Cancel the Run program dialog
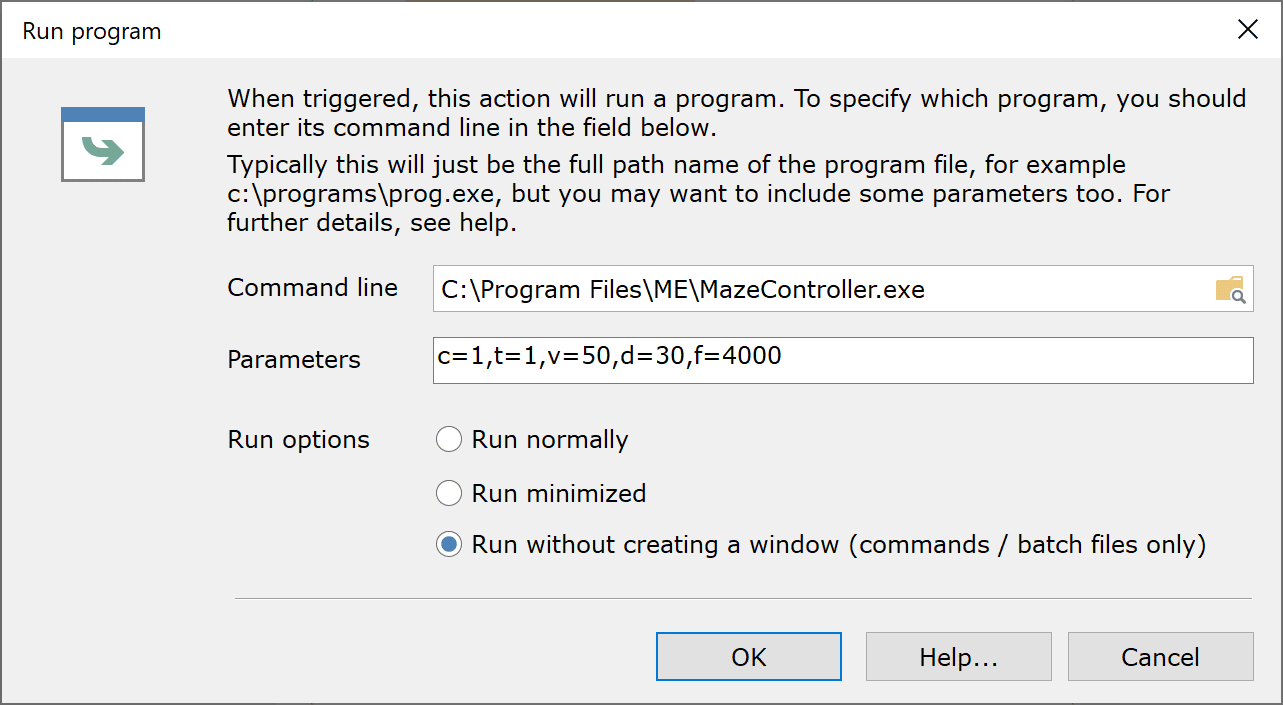Image resolution: width=1283 pixels, height=705 pixels. pyautogui.click(x=1161, y=657)
